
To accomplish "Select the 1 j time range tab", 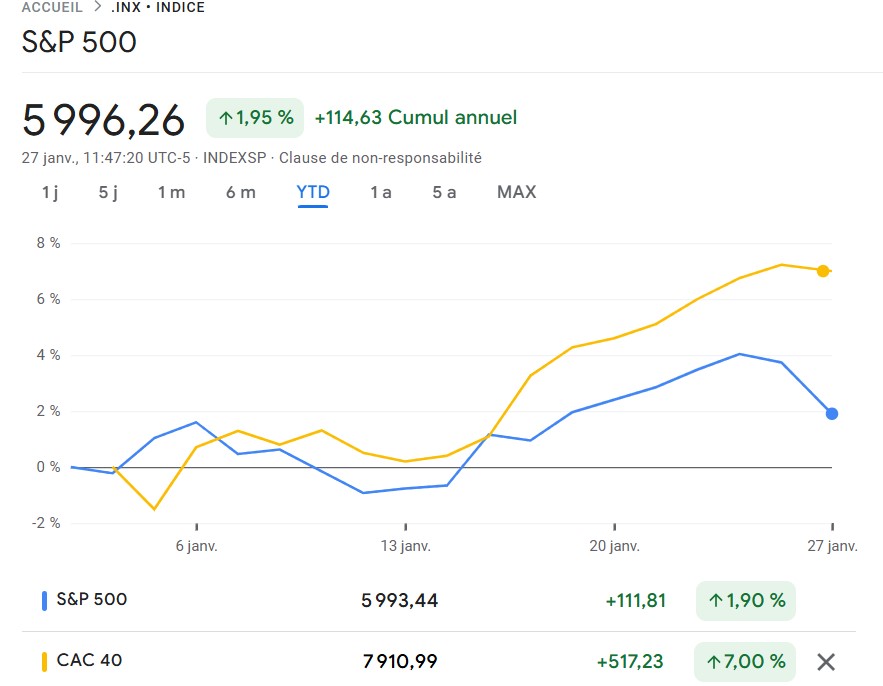I will pos(50,193).
